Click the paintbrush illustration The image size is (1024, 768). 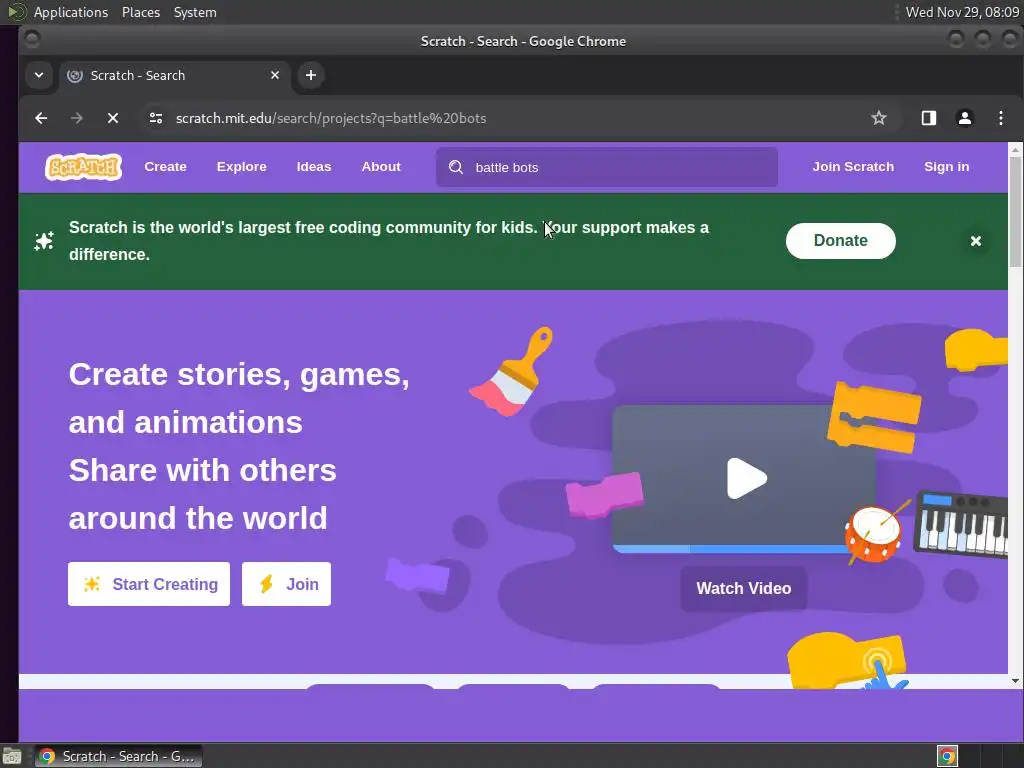click(x=511, y=371)
